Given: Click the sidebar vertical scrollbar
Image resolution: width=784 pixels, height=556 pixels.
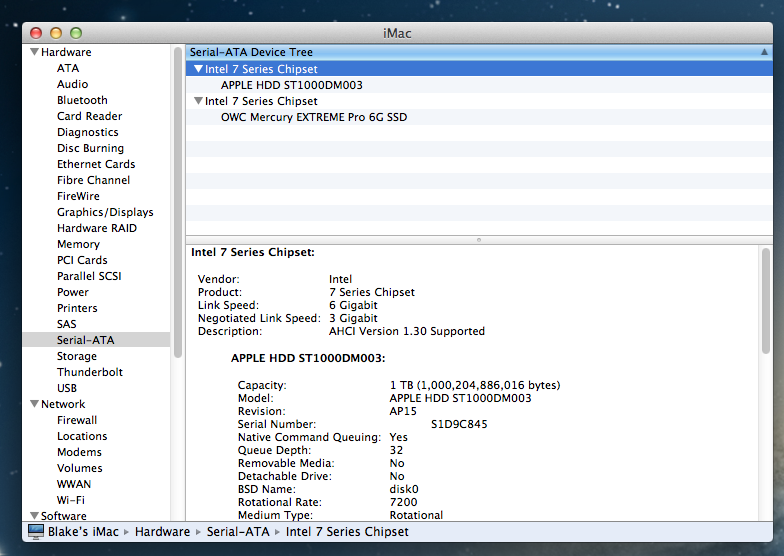Looking at the screenshot, I should click(178, 202).
